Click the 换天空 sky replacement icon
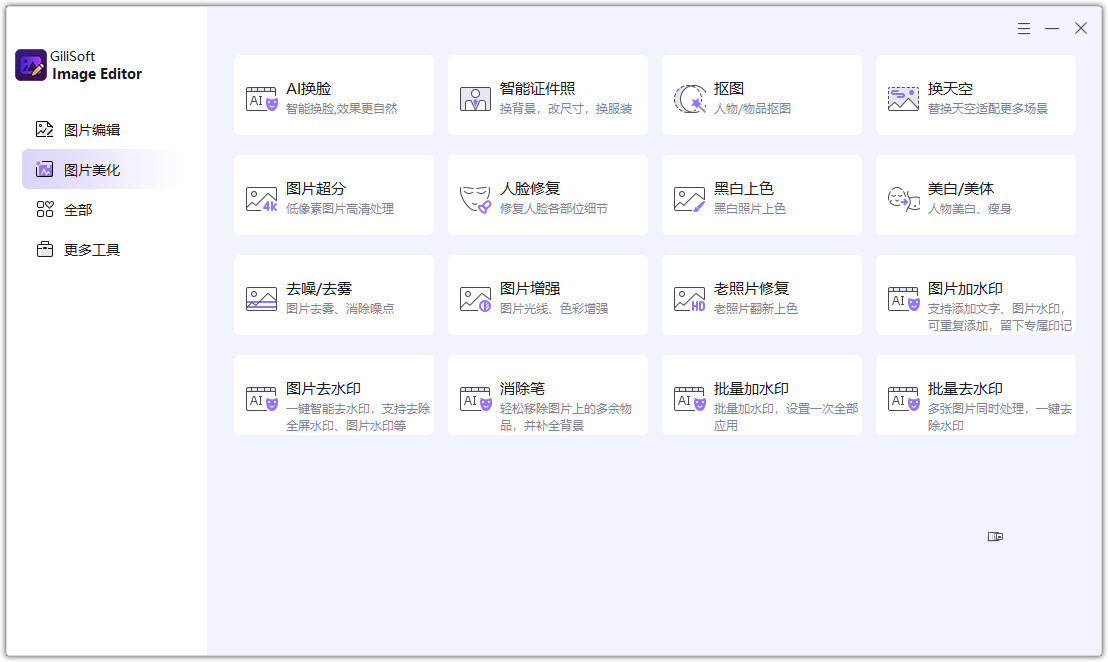Viewport: 1108px width, 662px height. [x=903, y=98]
